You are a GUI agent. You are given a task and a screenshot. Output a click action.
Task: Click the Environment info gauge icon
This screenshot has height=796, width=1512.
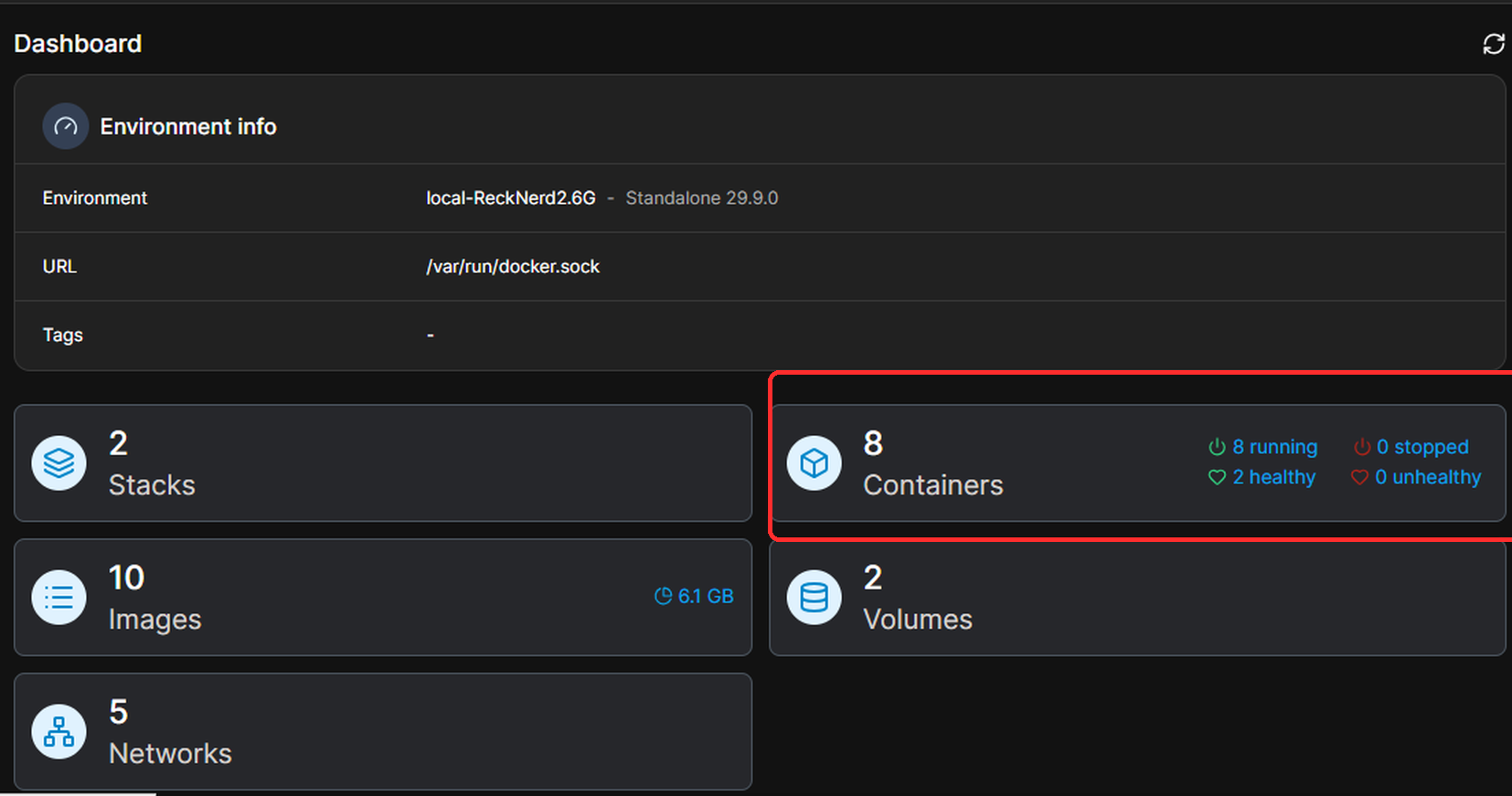(66, 126)
